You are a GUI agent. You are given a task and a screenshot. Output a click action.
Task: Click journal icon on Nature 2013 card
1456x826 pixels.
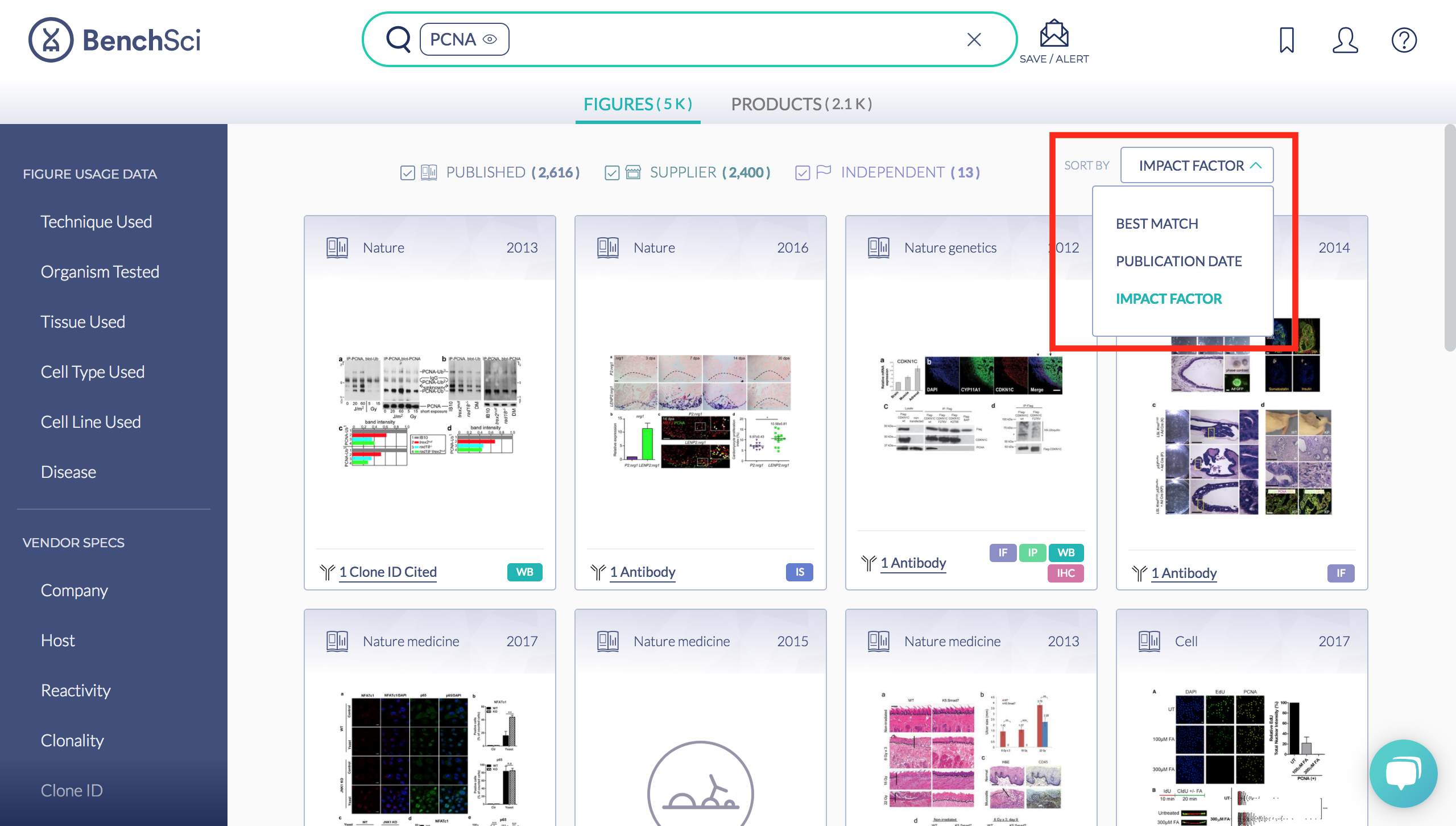click(x=337, y=247)
